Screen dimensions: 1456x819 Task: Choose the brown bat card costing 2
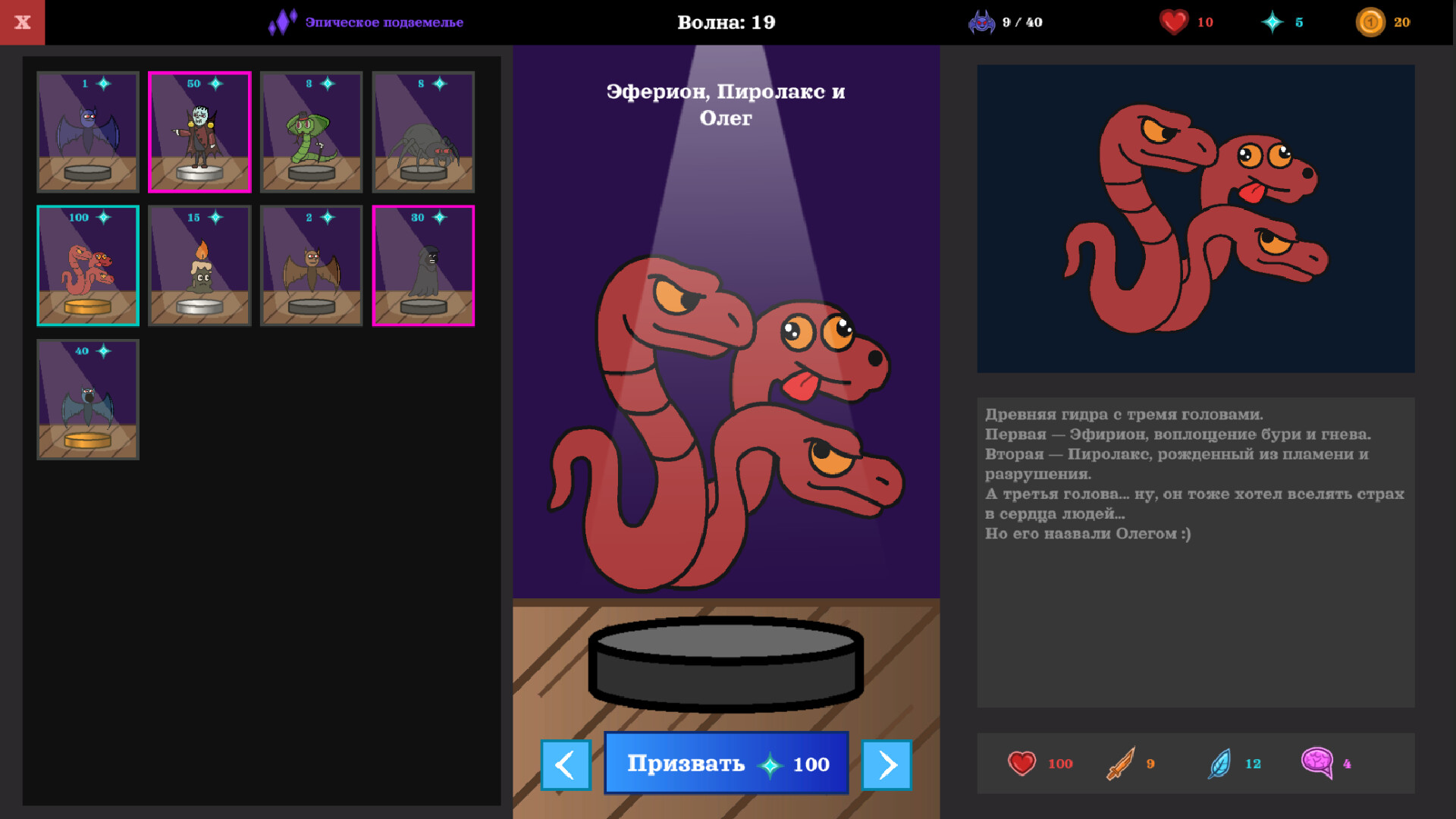tap(311, 265)
